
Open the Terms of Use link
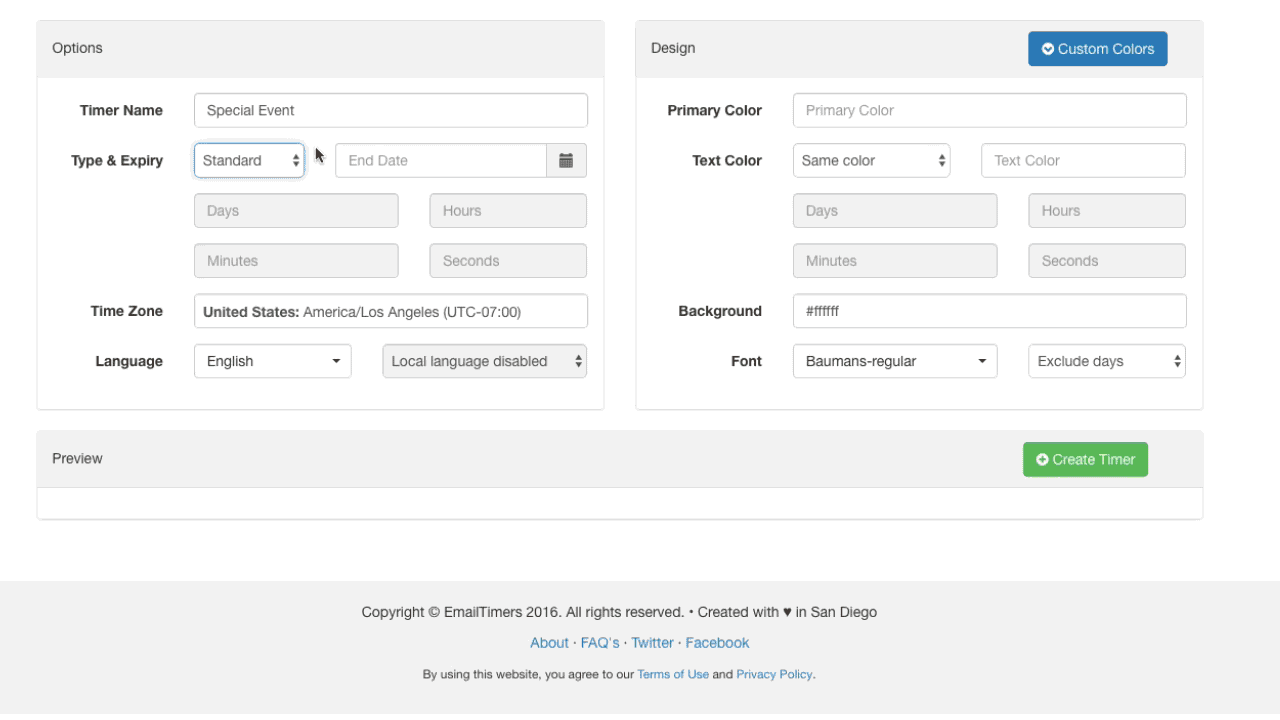(673, 674)
